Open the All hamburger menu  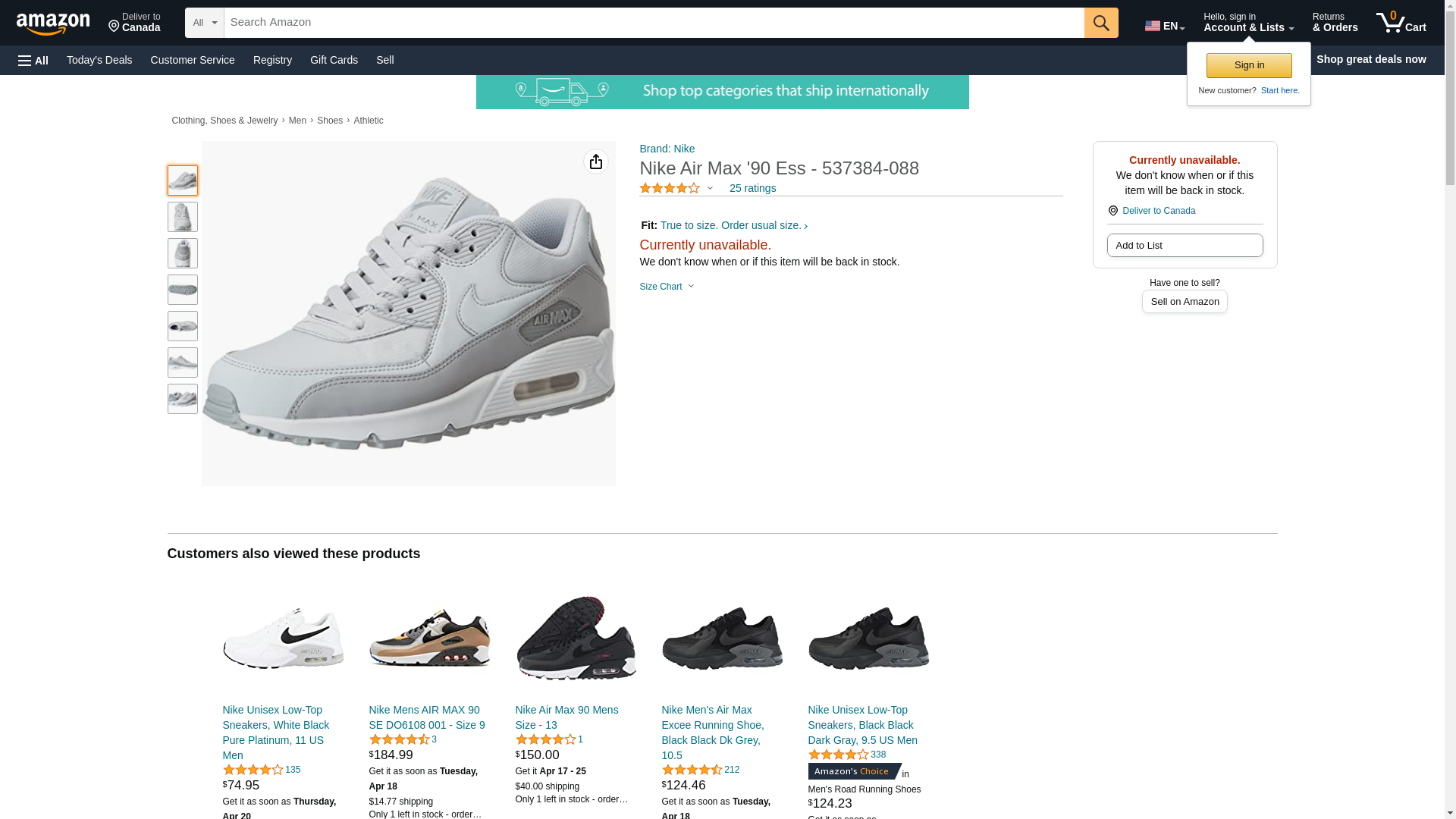click(33, 61)
